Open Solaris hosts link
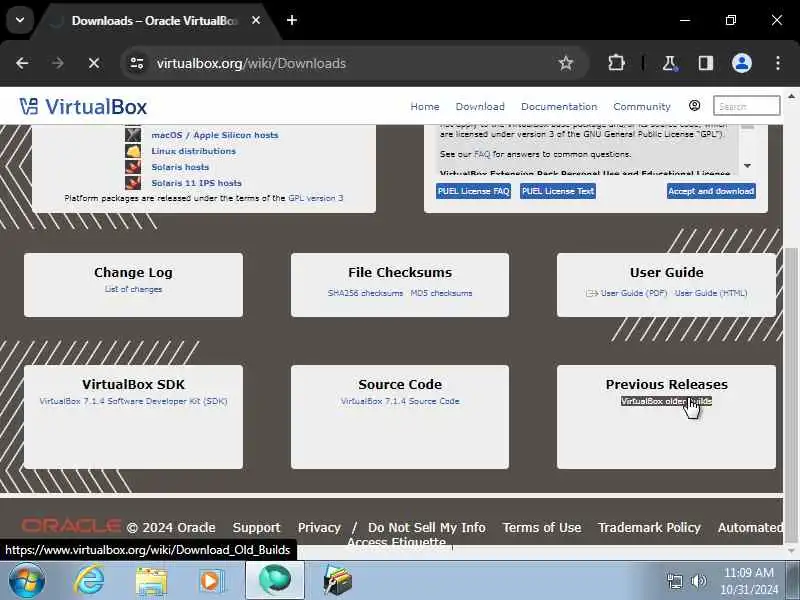 coord(180,167)
